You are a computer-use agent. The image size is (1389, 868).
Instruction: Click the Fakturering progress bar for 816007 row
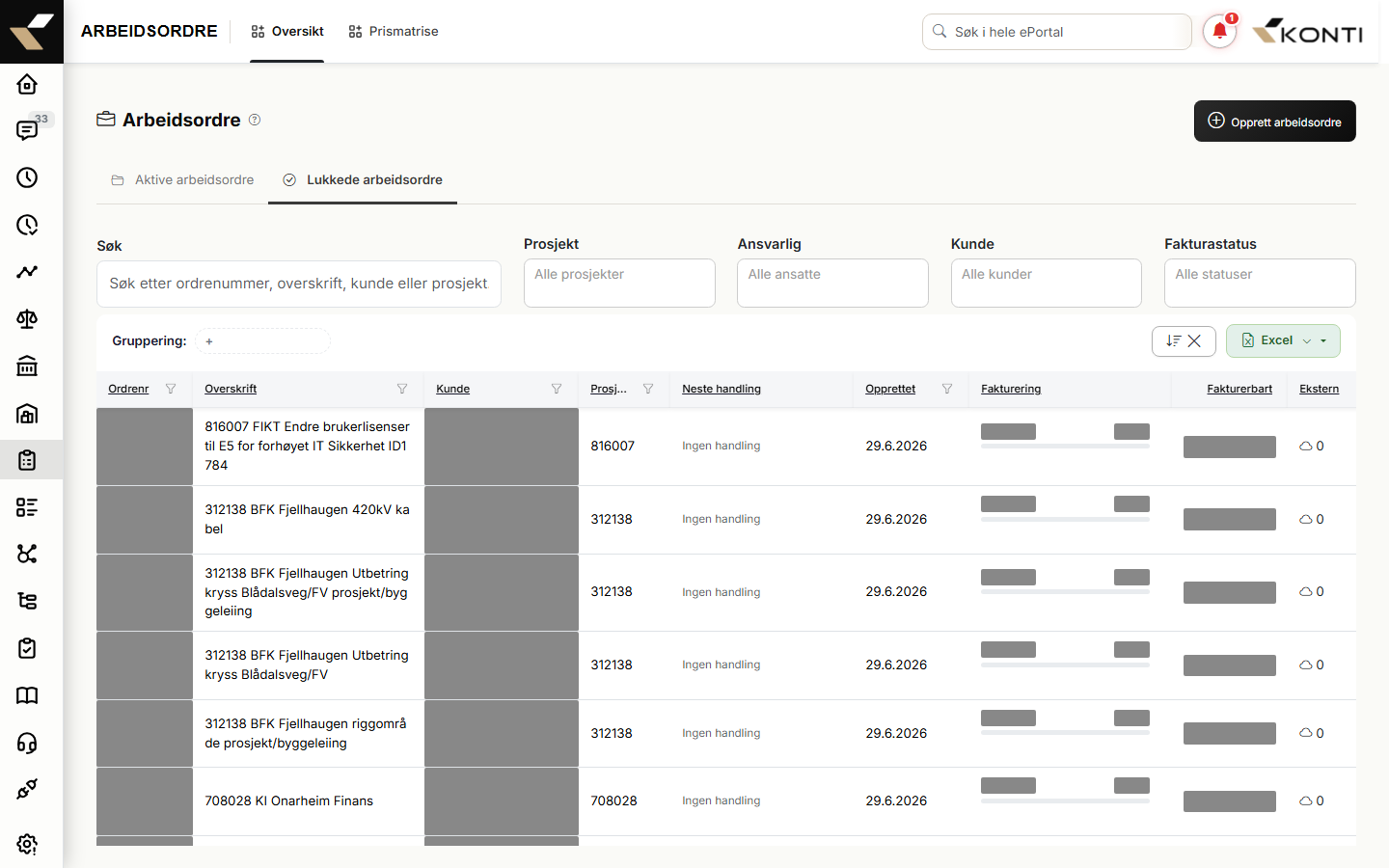[1065, 447]
